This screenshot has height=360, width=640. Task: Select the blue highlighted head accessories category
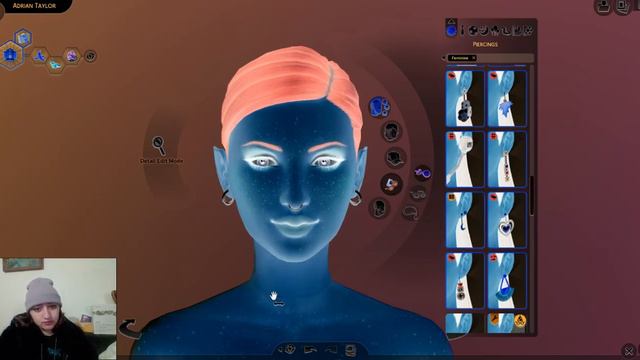(x=380, y=107)
